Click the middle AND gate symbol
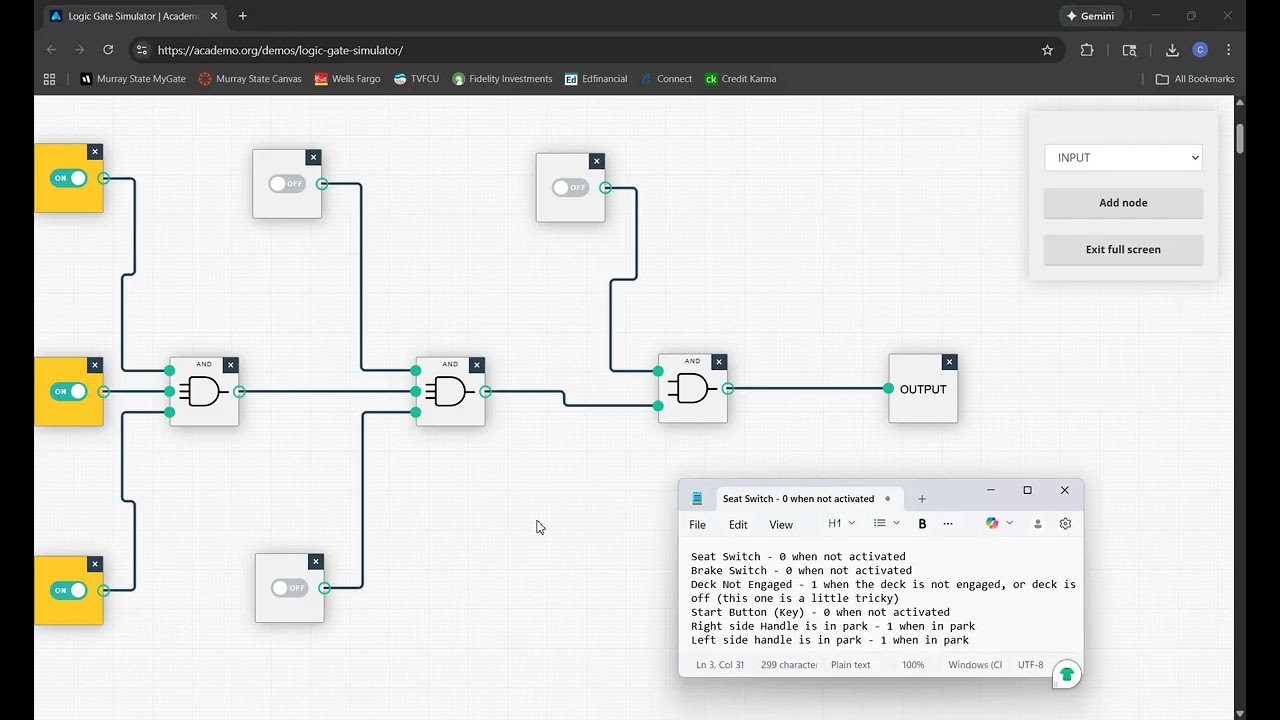Image resolution: width=1280 pixels, height=720 pixels. 450,392
